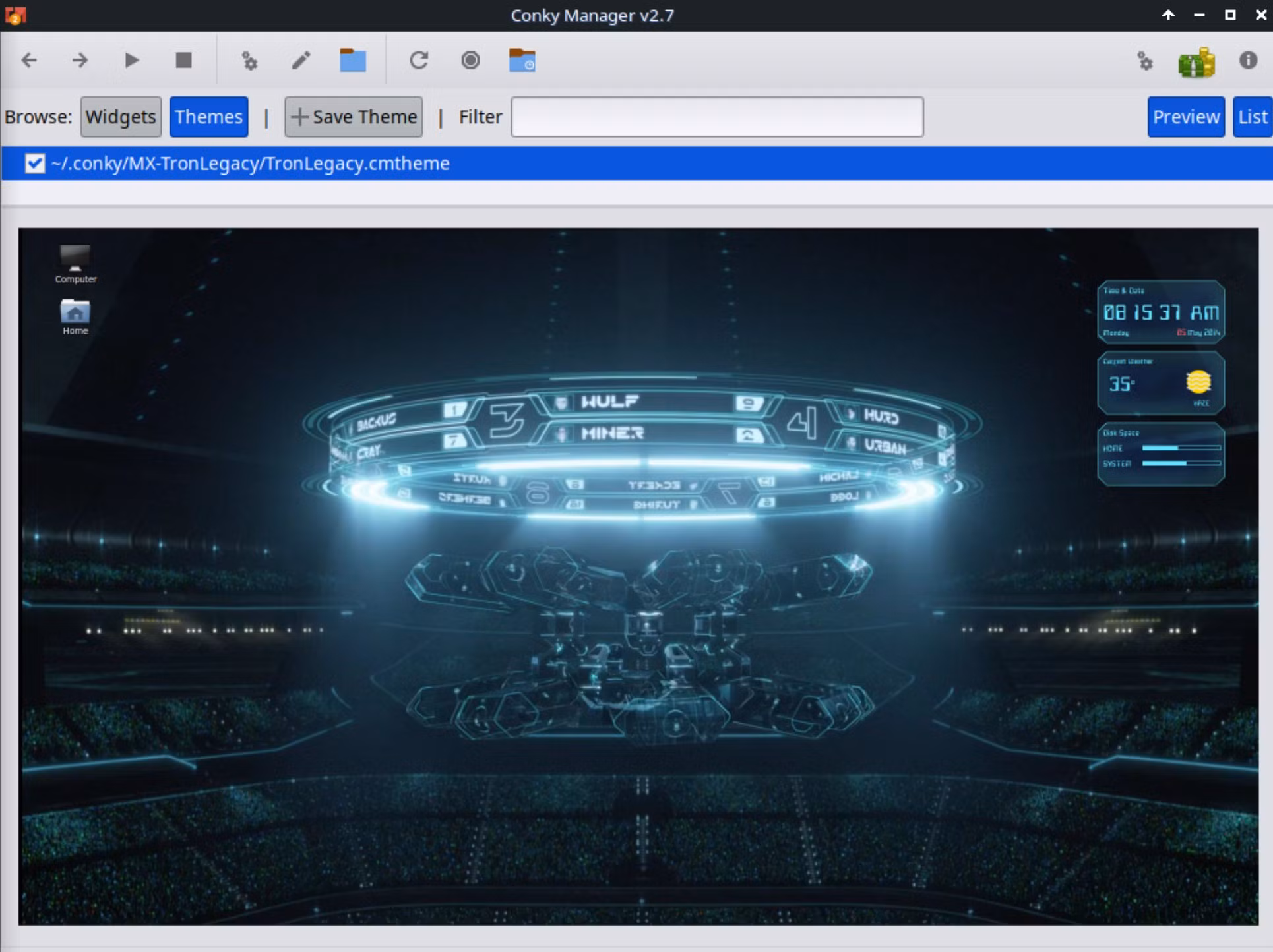Focus the Filter text field
Image resolution: width=1273 pixels, height=952 pixels.
pyautogui.click(x=717, y=117)
